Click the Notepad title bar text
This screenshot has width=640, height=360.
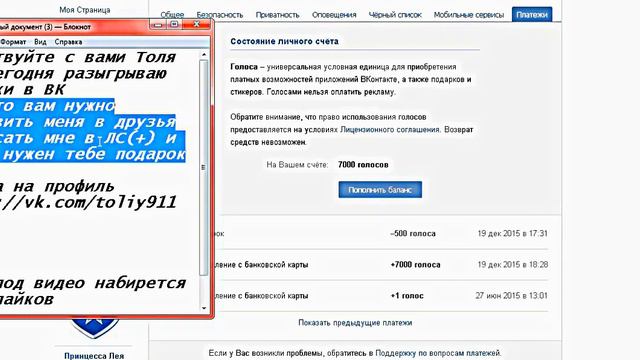45,27
